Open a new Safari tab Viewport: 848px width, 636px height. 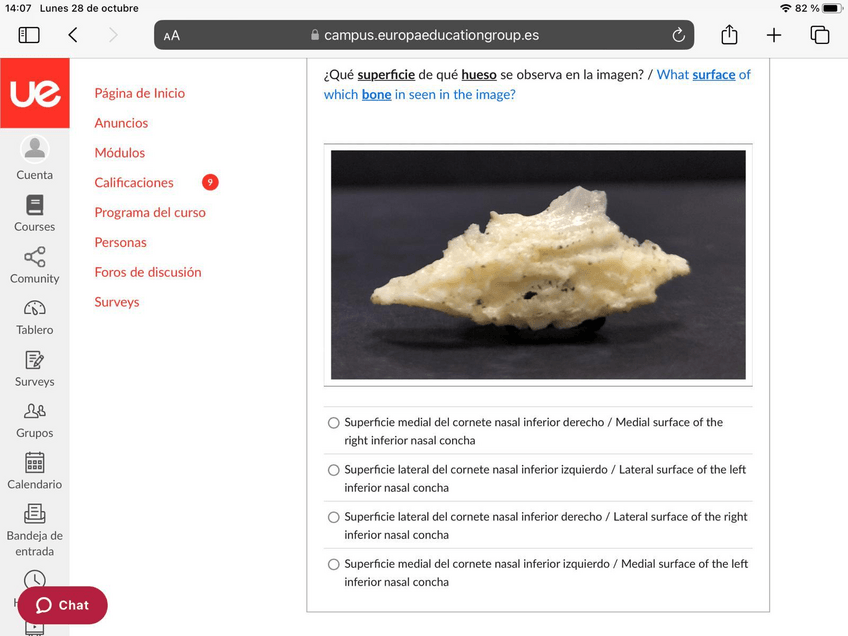tap(774, 35)
